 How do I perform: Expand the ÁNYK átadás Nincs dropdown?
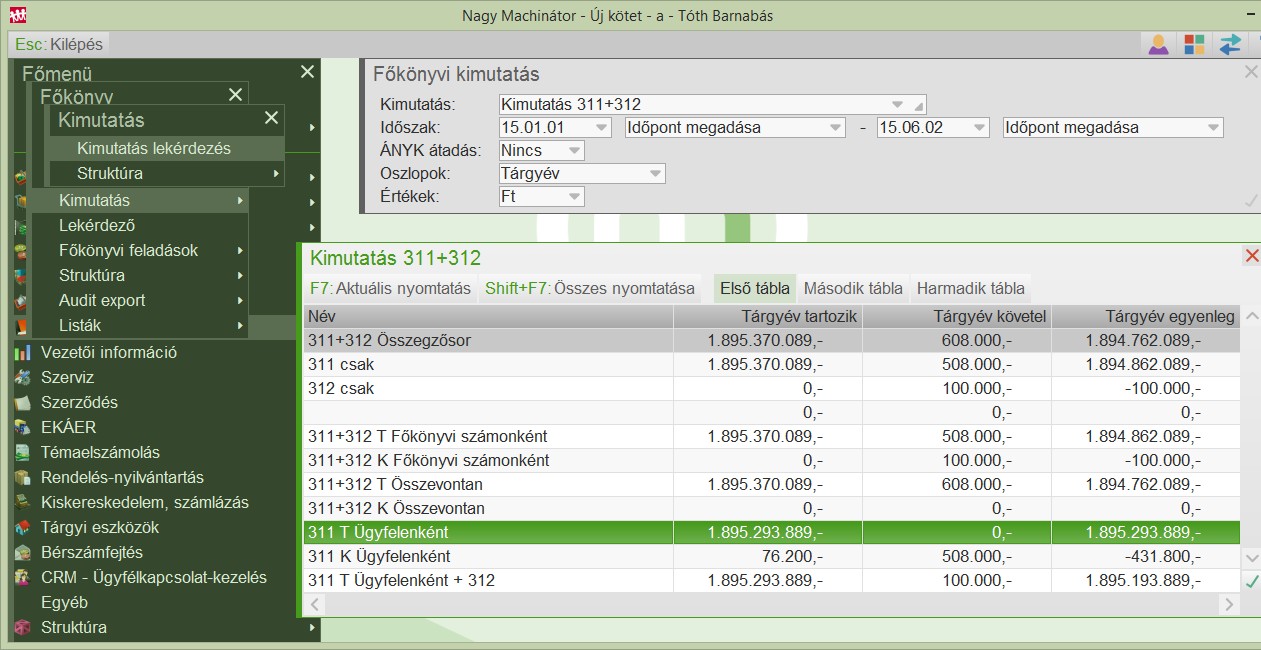pos(541,150)
